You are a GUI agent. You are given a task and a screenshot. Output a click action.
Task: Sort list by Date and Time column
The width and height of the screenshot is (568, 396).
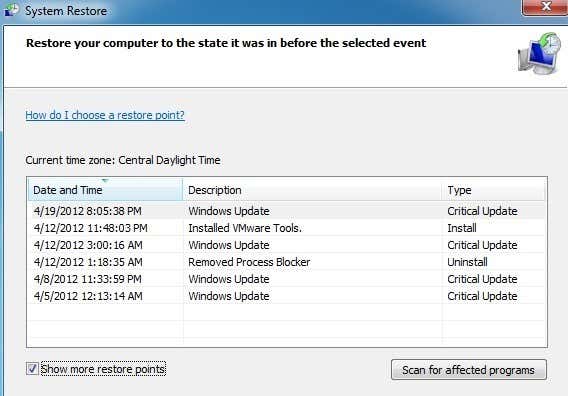(x=105, y=190)
